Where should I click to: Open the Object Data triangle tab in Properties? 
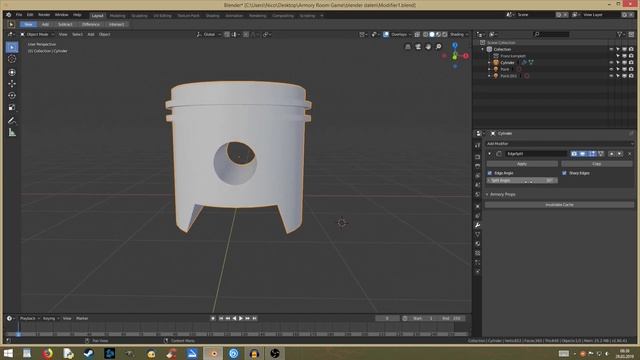click(478, 234)
